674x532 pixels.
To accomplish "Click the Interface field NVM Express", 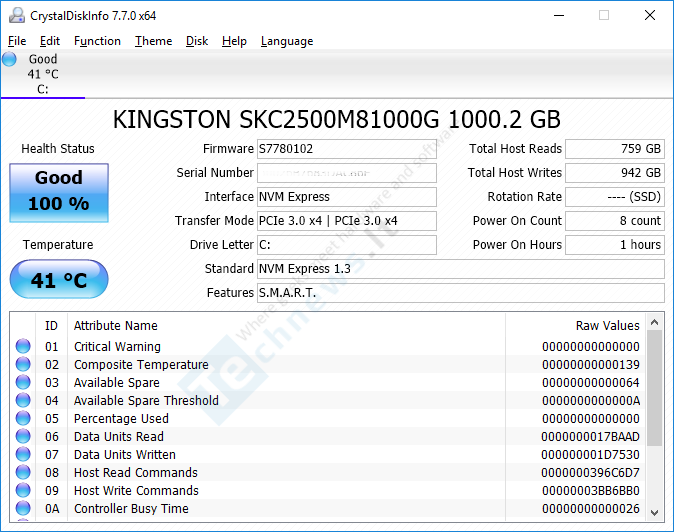I will point(347,197).
